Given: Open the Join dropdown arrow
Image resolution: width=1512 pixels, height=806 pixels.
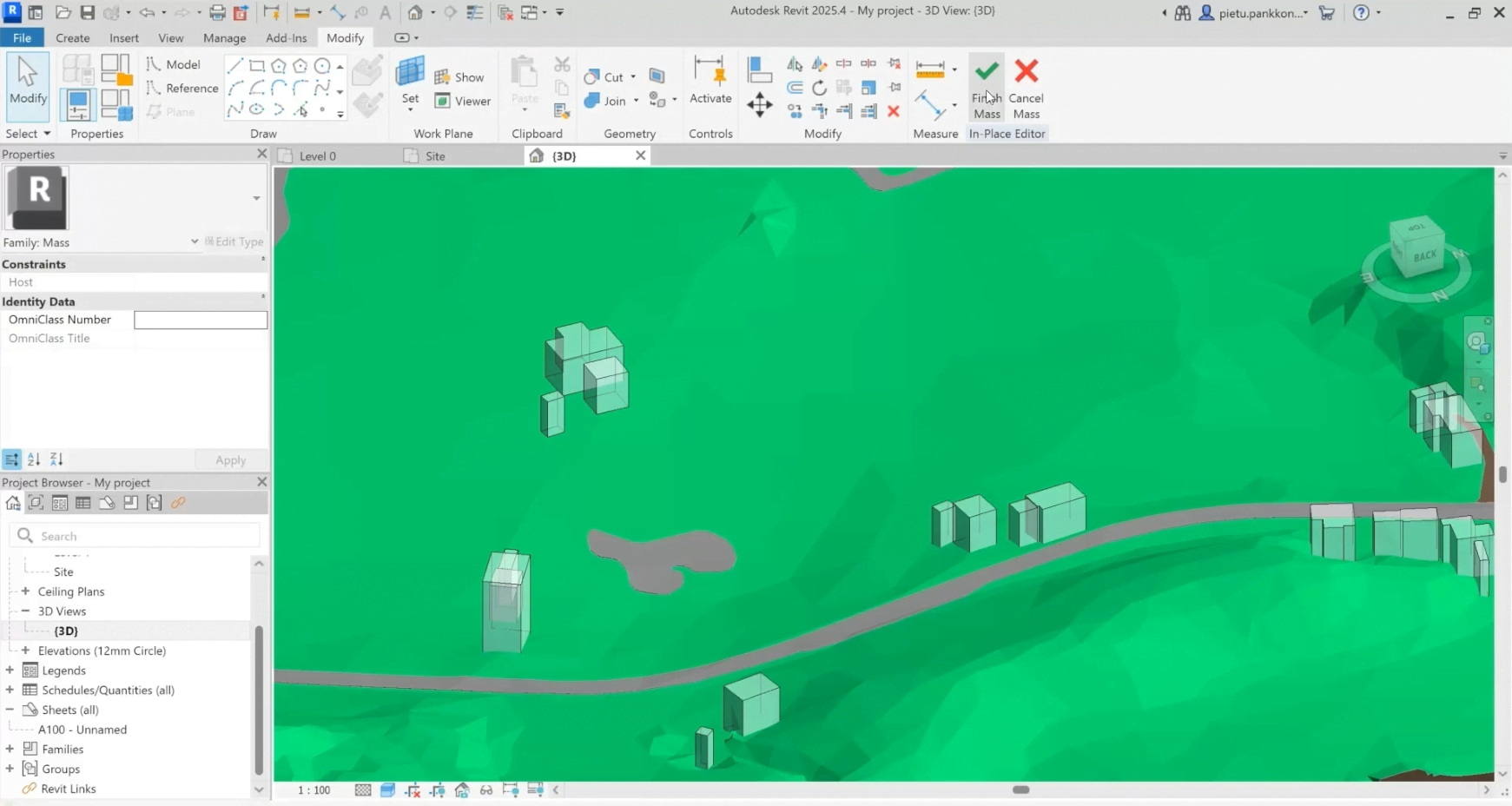Looking at the screenshot, I should pos(636,102).
